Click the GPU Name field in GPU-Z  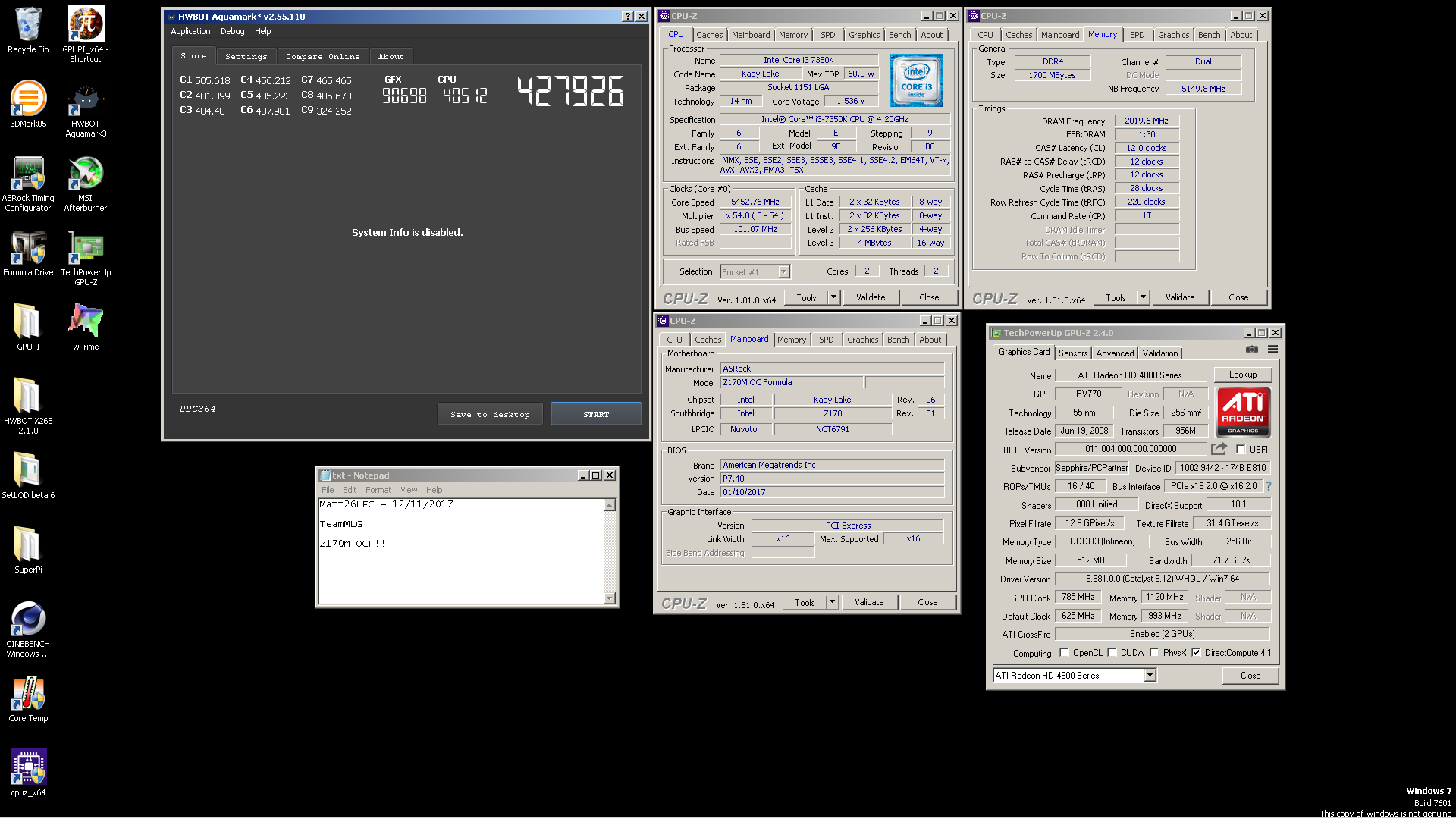click(x=1130, y=375)
